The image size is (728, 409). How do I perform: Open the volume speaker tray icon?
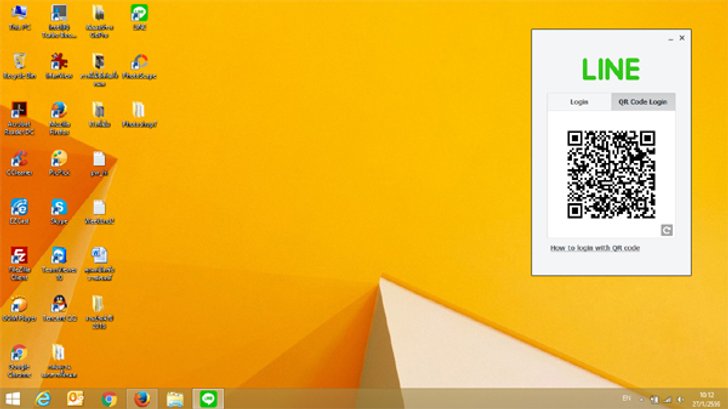(681, 399)
